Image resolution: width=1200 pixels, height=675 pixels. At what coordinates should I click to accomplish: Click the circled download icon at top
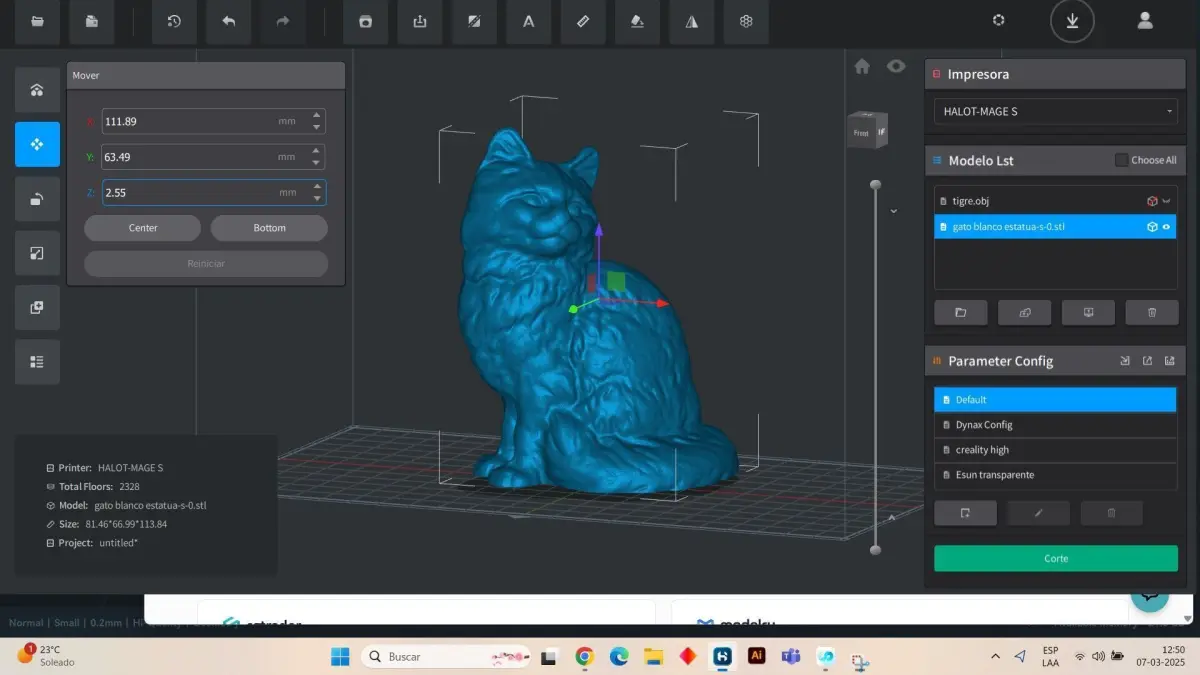1072,20
